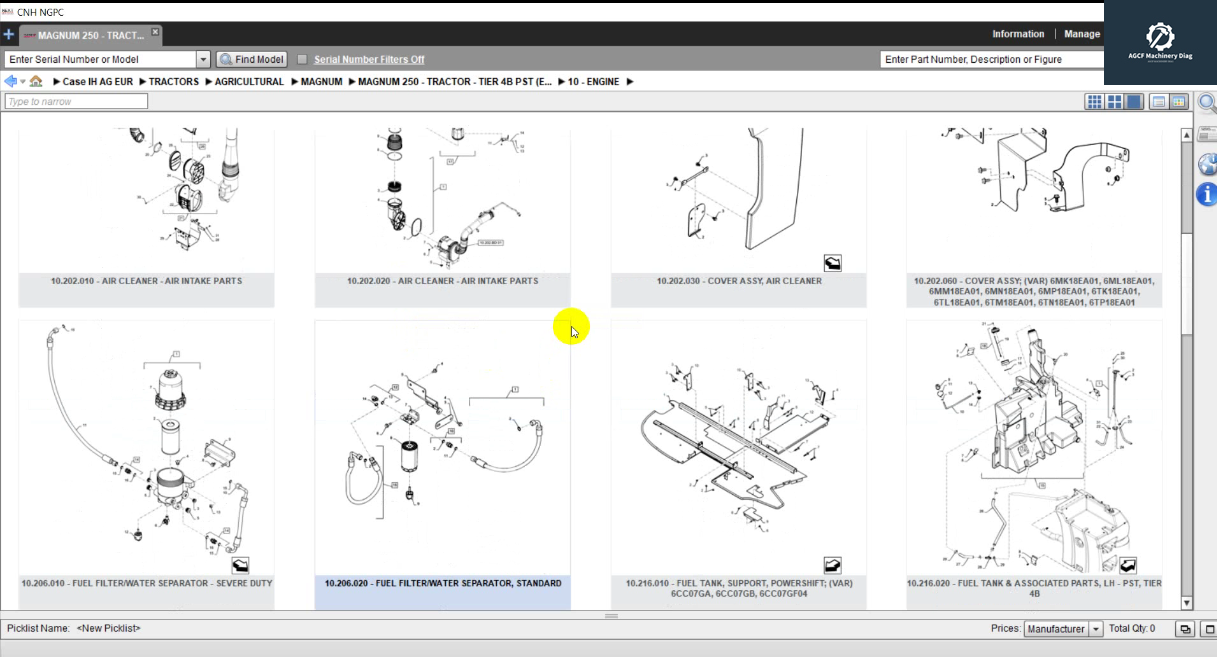The height and width of the screenshot is (657, 1217).
Task: Switch to list view mode
Action: pyautogui.click(x=1158, y=100)
